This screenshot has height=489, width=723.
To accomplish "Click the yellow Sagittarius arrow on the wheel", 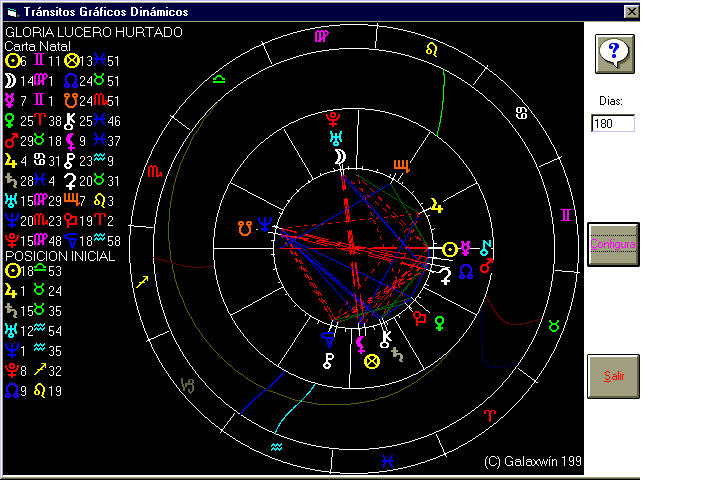I will click(x=141, y=283).
